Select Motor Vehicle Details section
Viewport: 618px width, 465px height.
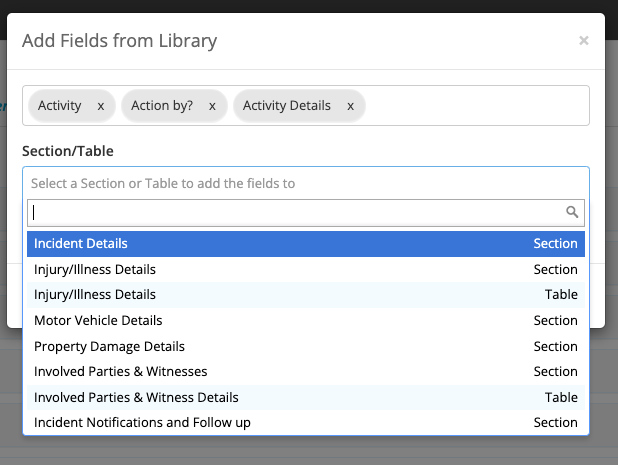click(x=305, y=320)
